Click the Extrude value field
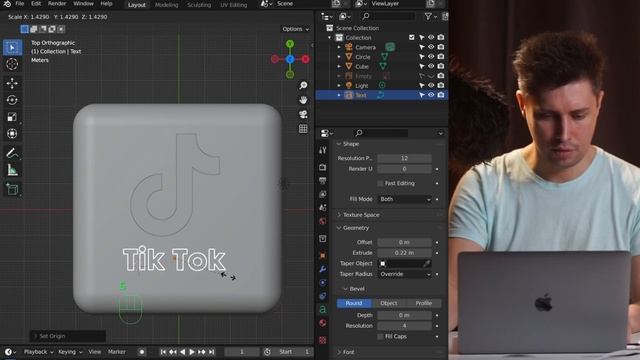This screenshot has width=640, height=360. (x=404, y=253)
